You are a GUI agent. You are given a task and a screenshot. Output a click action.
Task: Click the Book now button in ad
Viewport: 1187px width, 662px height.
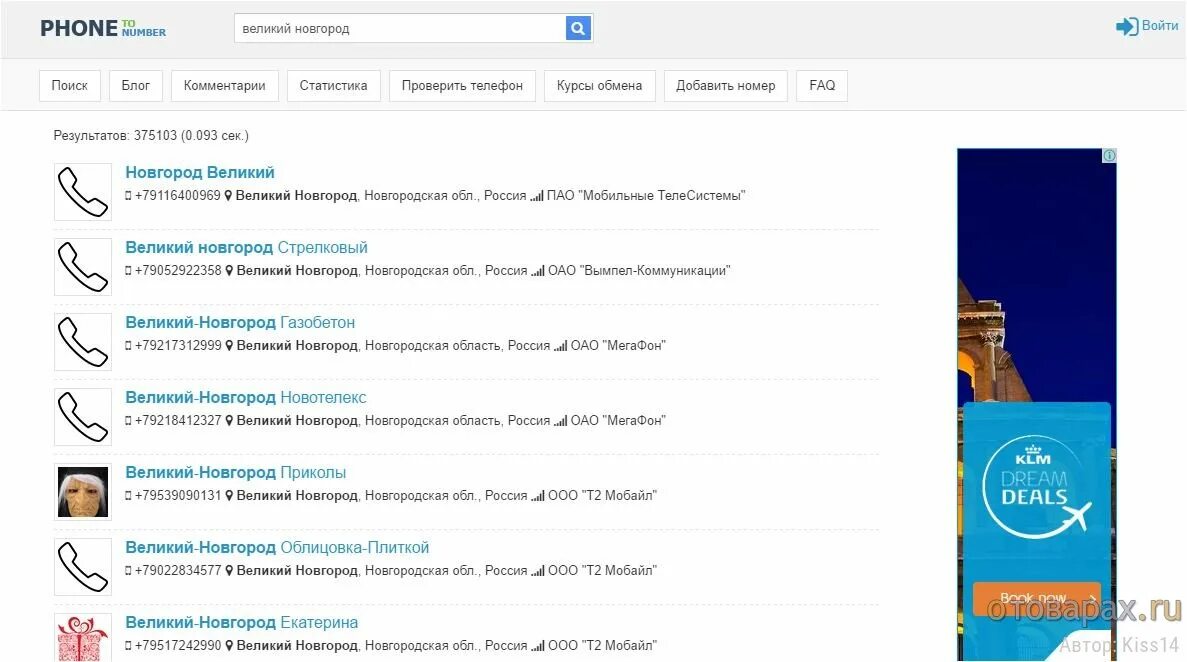(x=1036, y=598)
